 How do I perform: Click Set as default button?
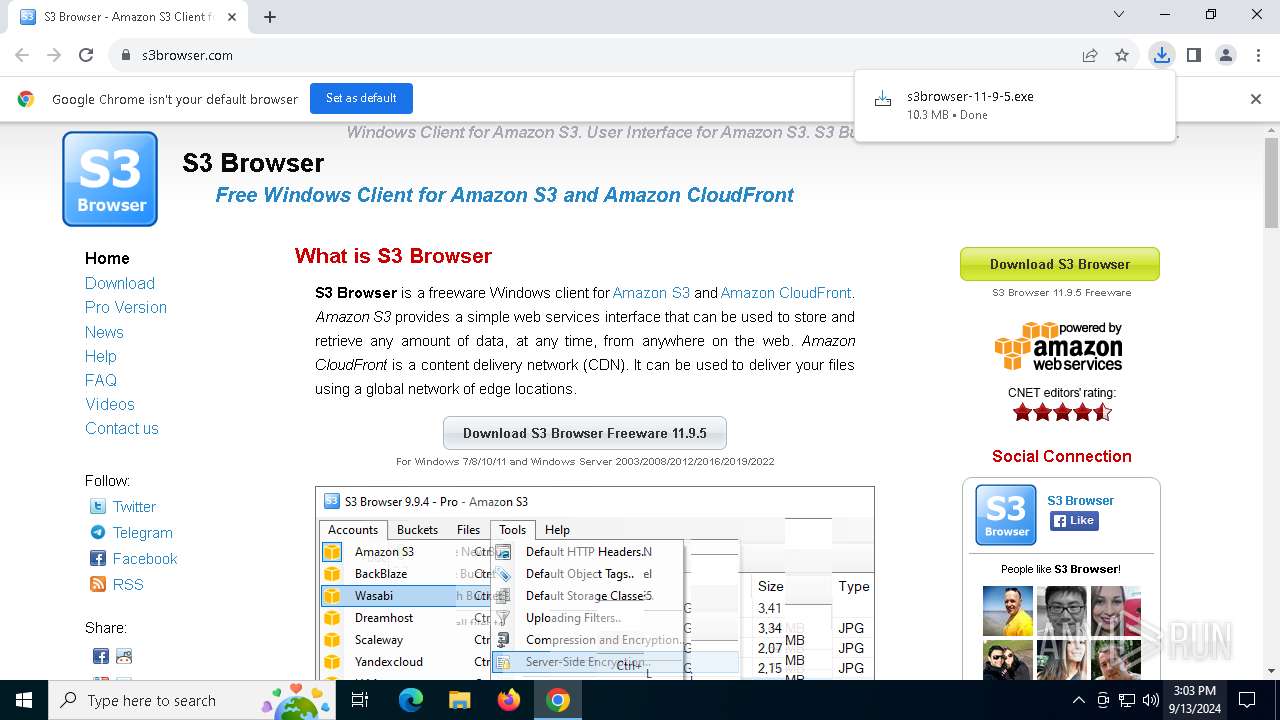[361, 98]
